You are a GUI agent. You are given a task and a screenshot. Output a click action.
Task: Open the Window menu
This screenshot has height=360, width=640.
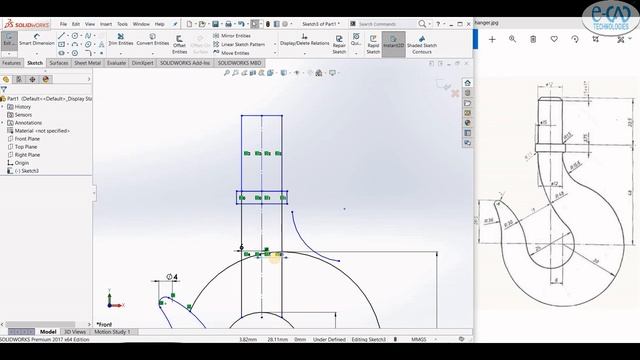(x=141, y=24)
